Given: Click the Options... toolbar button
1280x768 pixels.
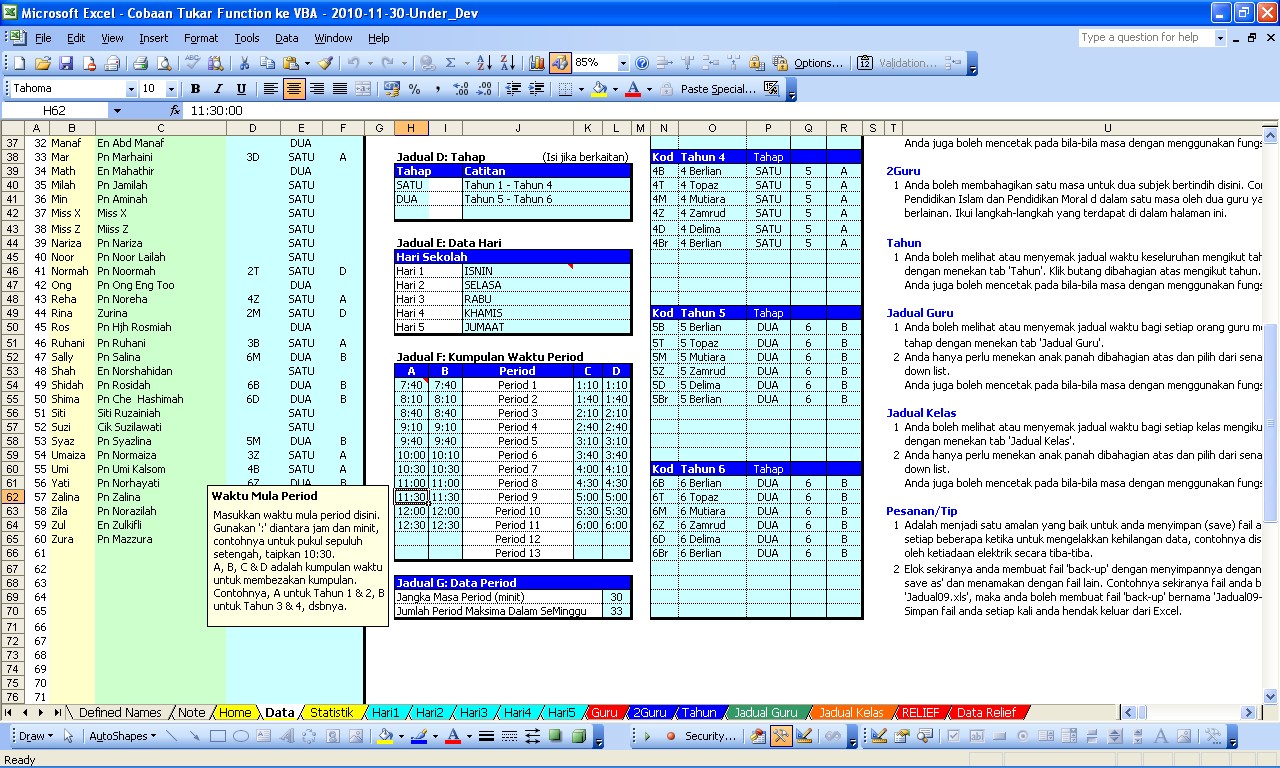Looking at the screenshot, I should (x=817, y=63).
